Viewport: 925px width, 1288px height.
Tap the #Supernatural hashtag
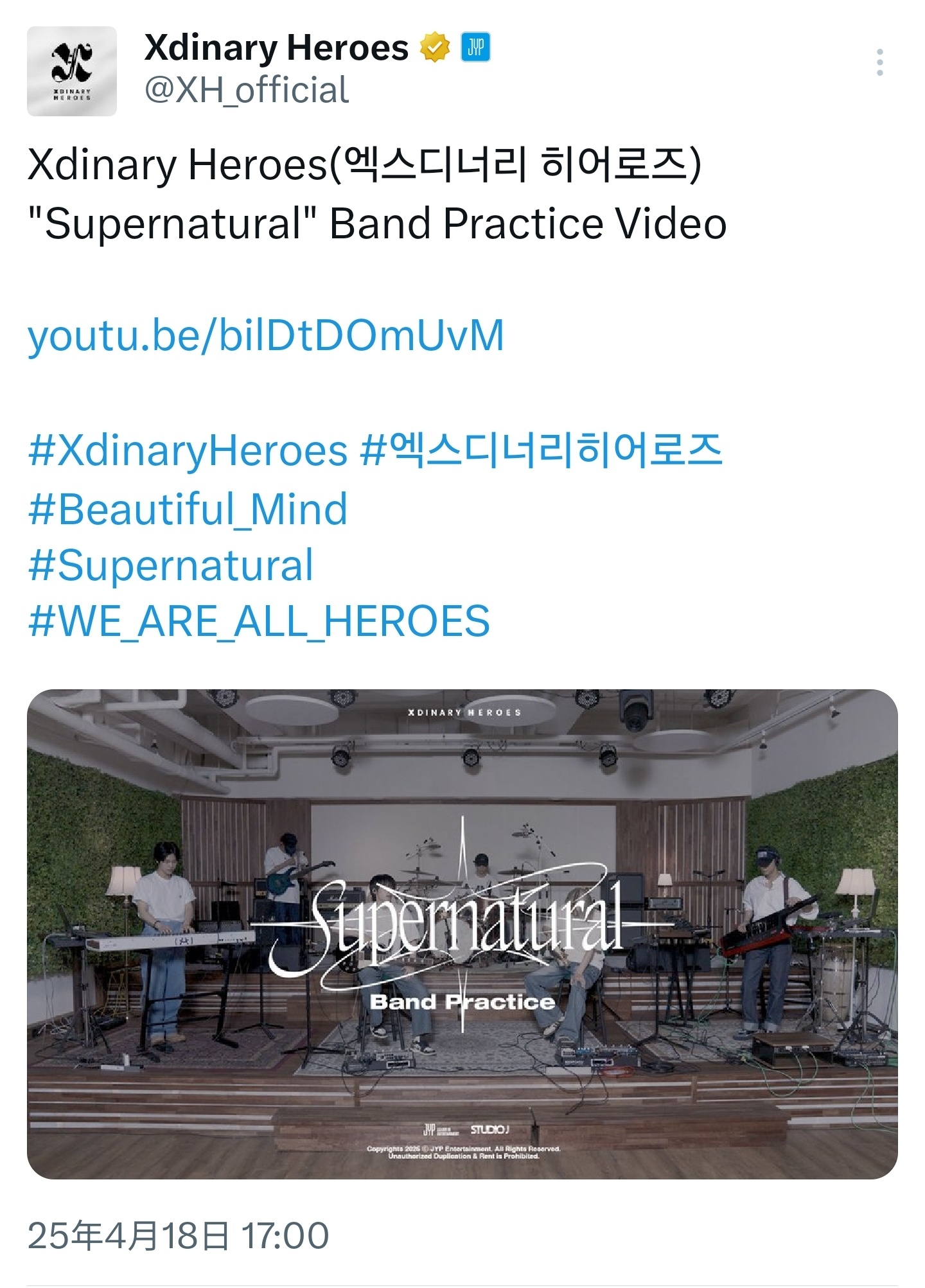pyautogui.click(x=171, y=566)
